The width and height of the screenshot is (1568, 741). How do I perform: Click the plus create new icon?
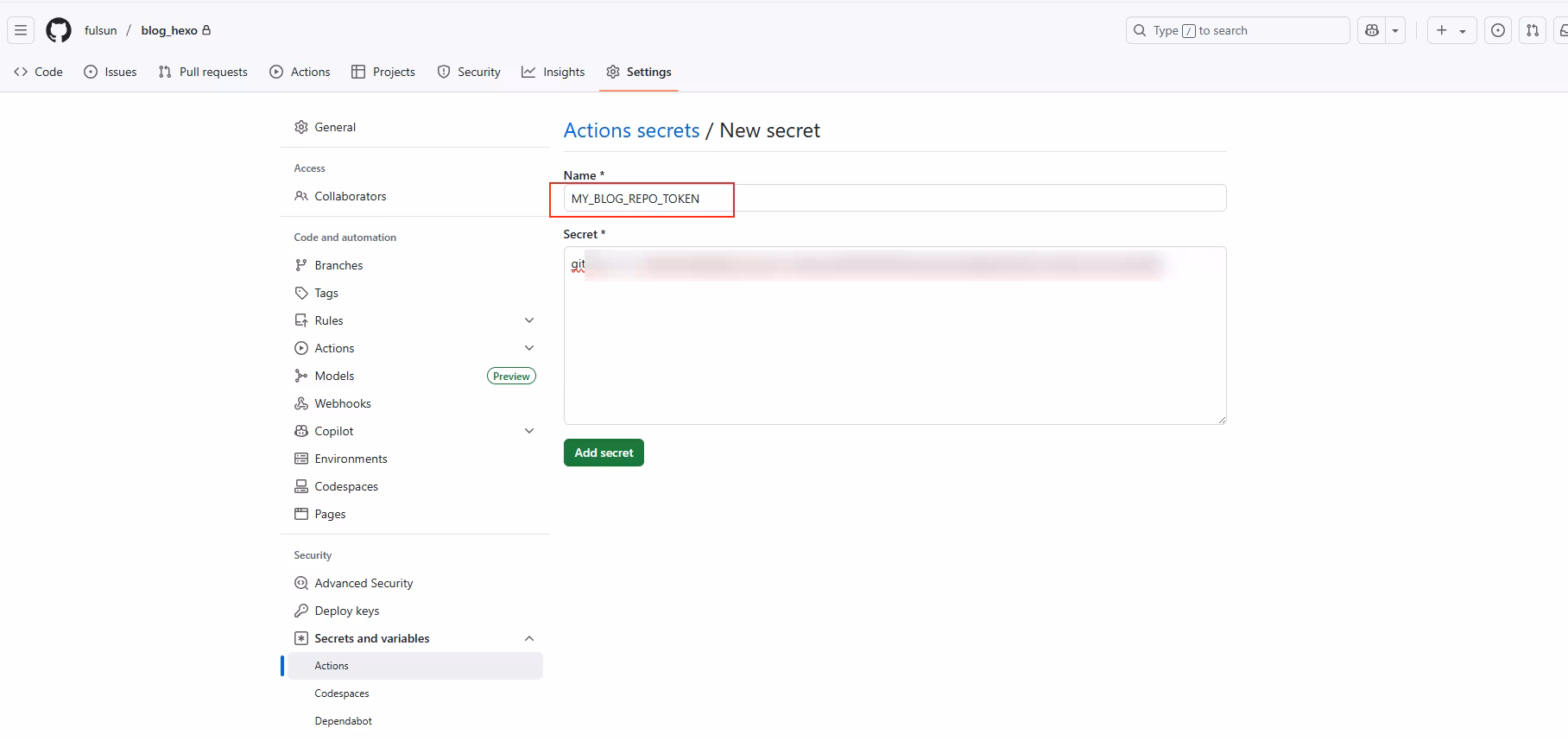tap(1442, 30)
